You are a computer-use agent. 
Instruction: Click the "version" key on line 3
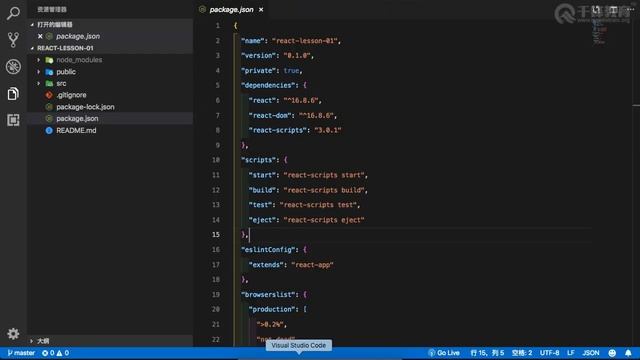258,56
